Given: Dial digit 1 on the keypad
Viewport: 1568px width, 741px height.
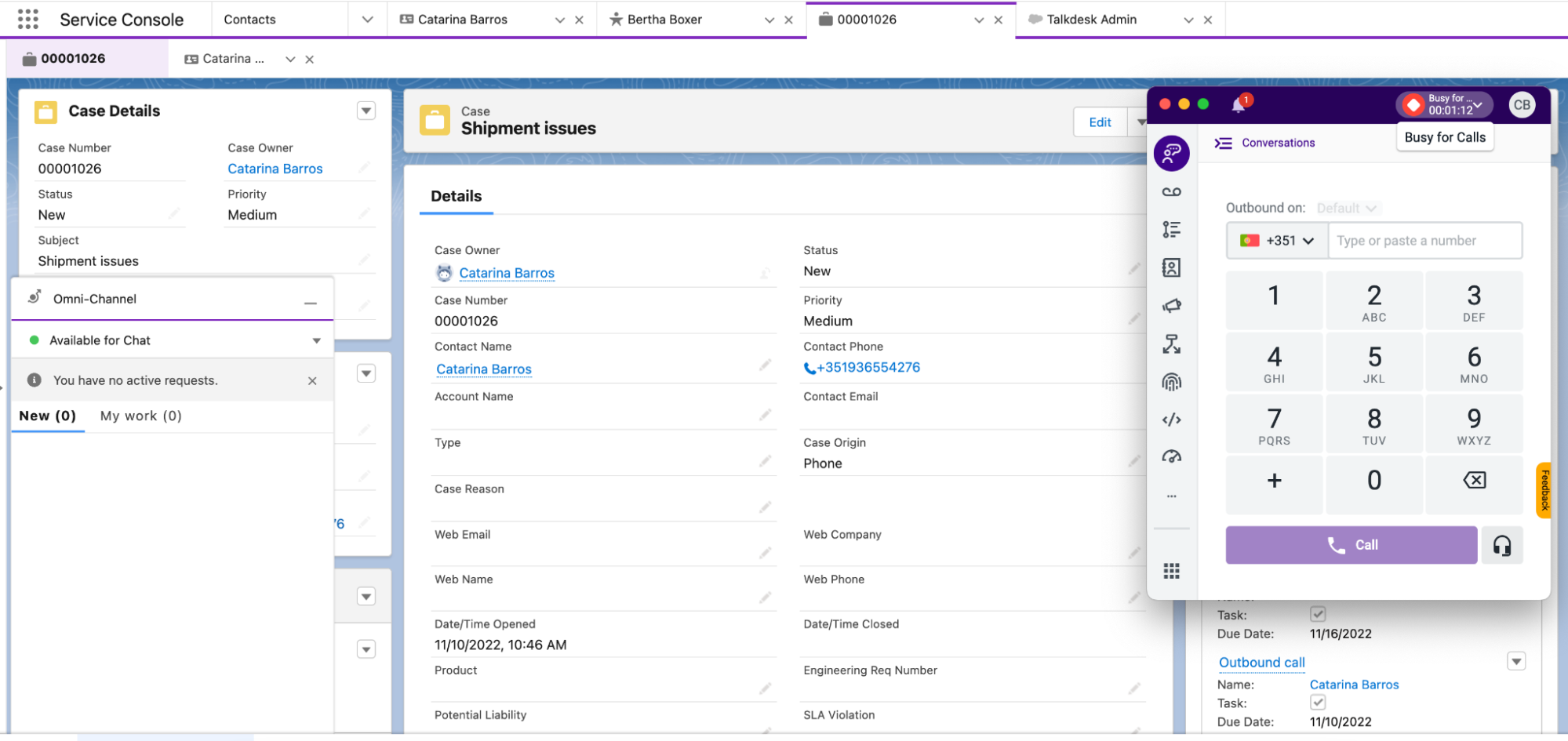Looking at the screenshot, I should pos(1275,301).
